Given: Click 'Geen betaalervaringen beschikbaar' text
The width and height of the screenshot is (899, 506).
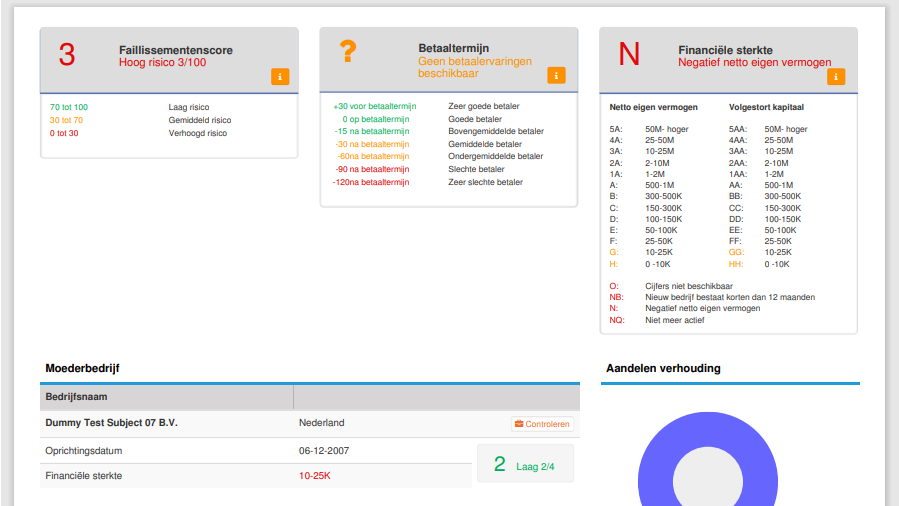Looking at the screenshot, I should 475,67.
